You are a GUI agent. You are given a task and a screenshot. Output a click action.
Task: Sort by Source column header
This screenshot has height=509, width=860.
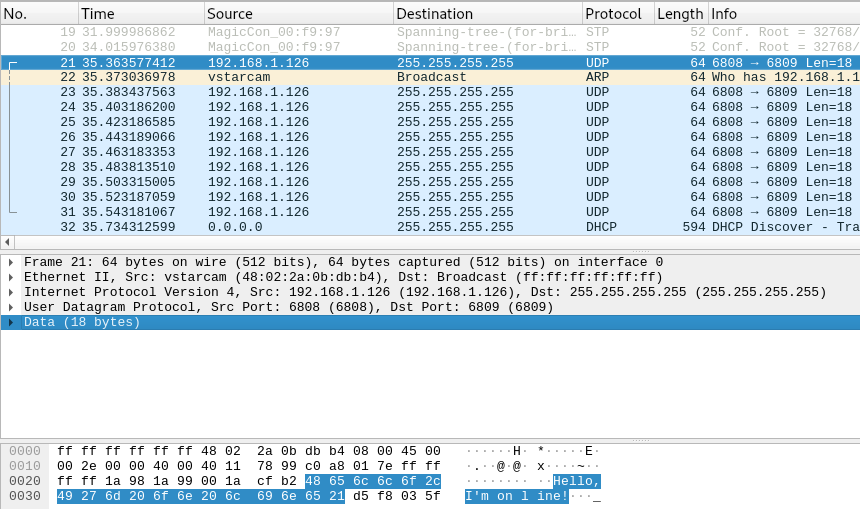pyautogui.click(x=299, y=14)
